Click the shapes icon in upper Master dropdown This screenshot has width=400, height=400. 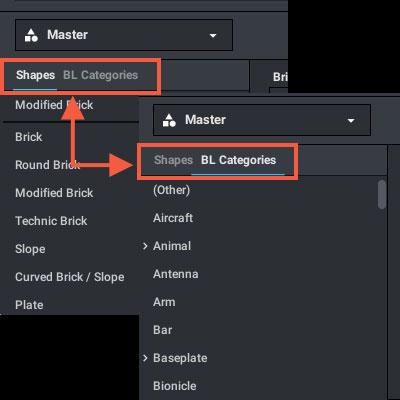click(31, 35)
